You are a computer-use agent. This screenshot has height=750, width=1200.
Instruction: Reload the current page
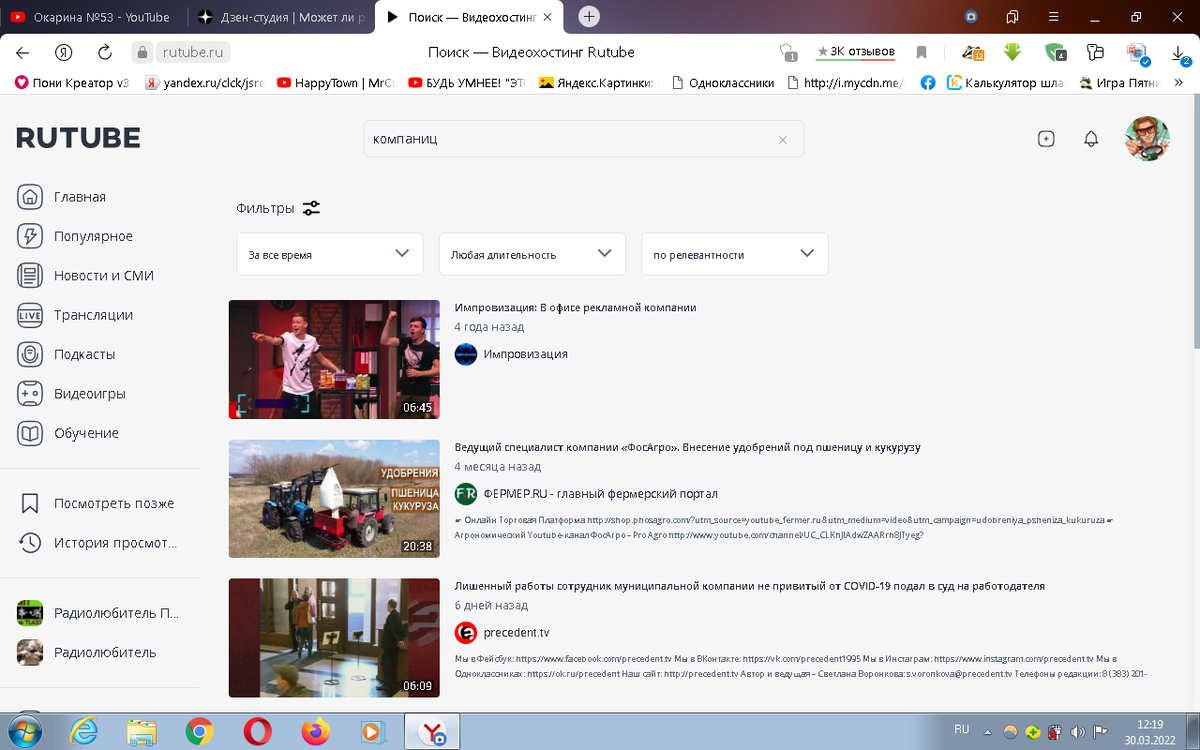104,52
